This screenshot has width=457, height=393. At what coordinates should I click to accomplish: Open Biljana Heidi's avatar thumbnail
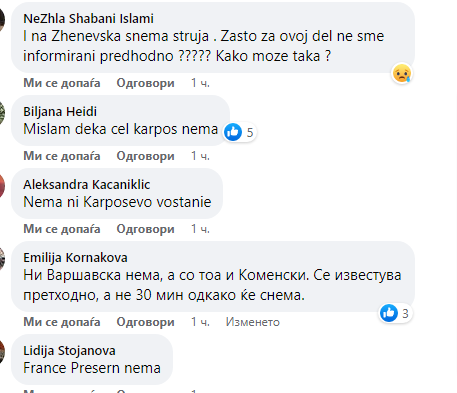click(2, 113)
